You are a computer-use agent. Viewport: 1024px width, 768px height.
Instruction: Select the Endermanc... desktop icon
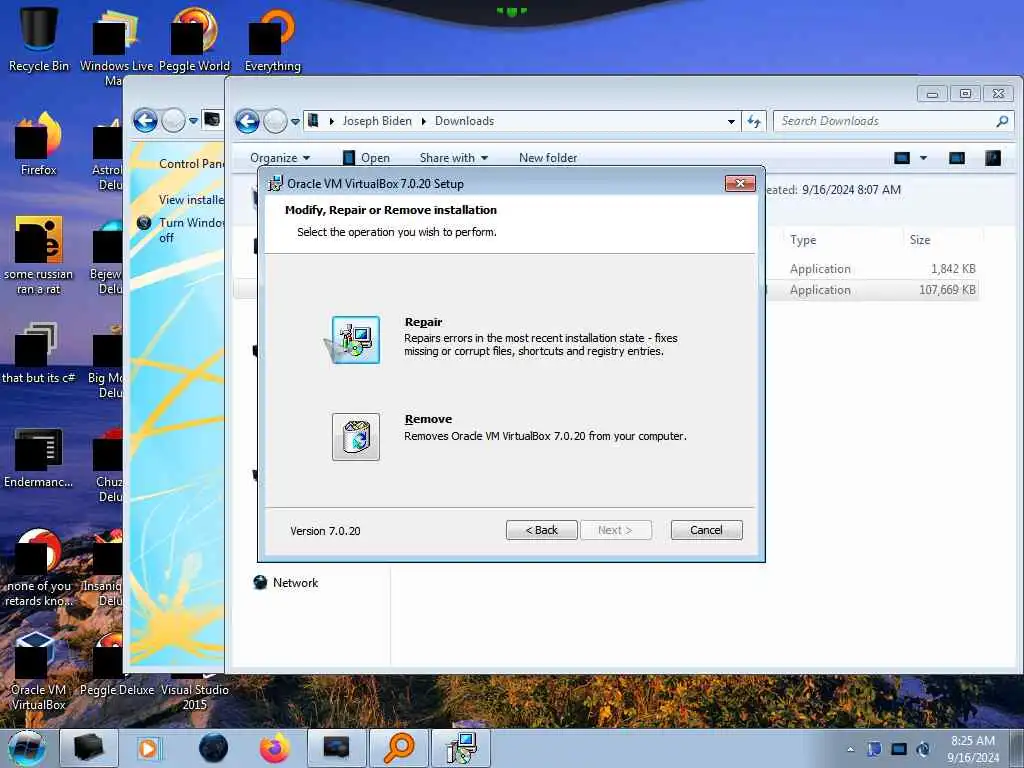point(39,457)
